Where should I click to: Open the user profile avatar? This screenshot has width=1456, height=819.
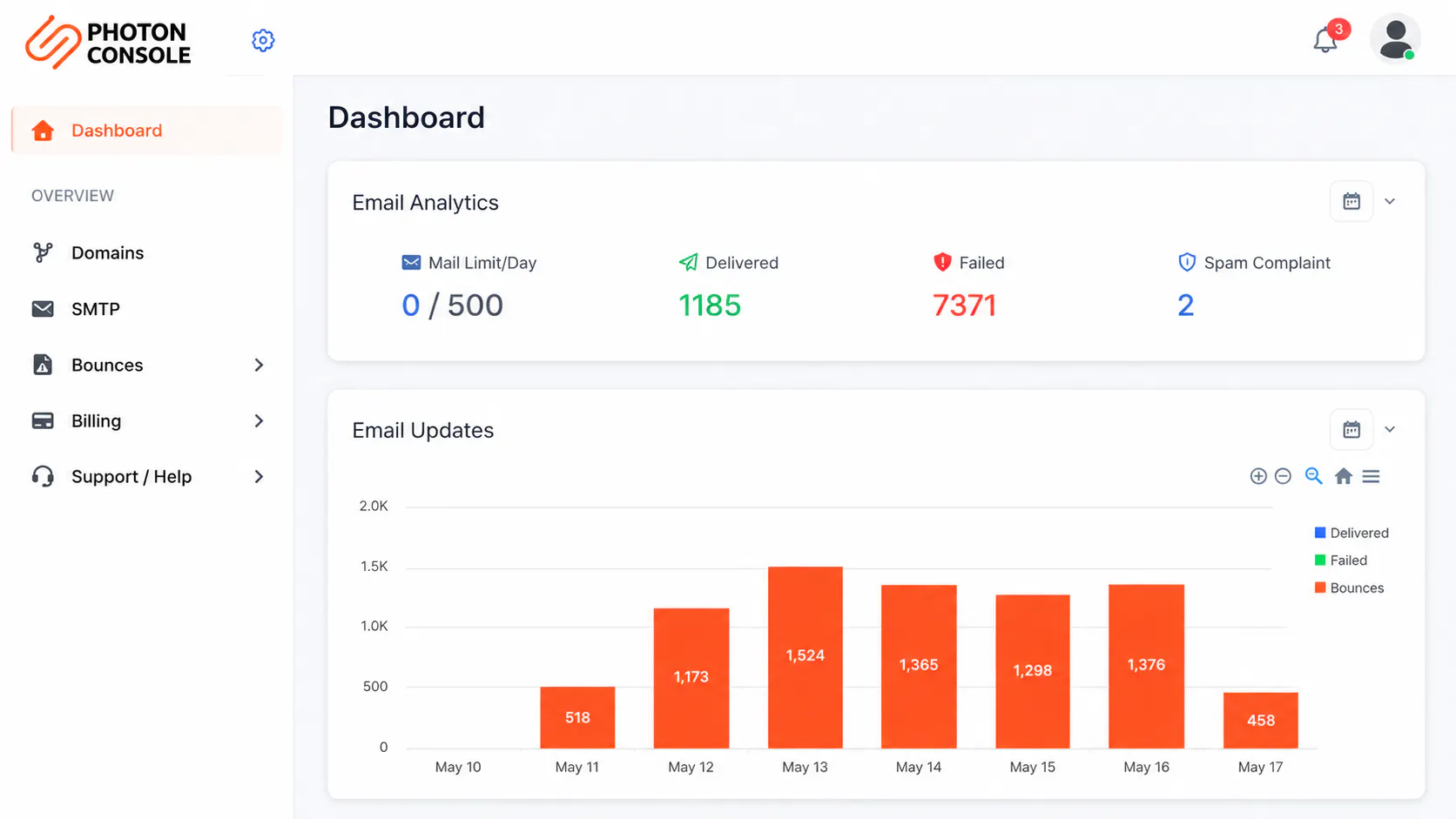(1395, 38)
